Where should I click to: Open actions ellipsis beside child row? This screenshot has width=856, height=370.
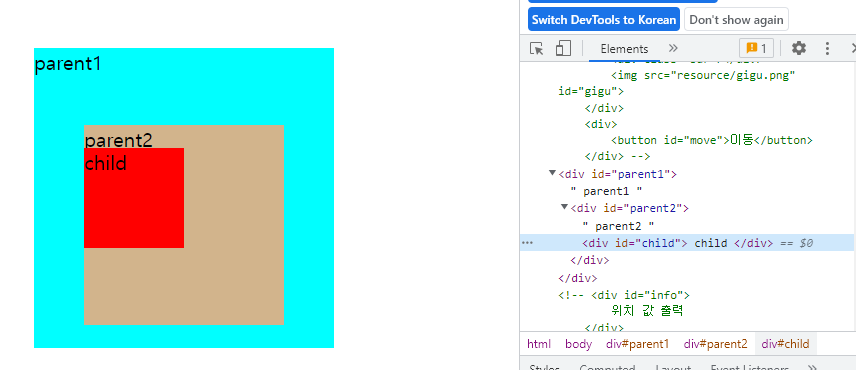coord(527,243)
